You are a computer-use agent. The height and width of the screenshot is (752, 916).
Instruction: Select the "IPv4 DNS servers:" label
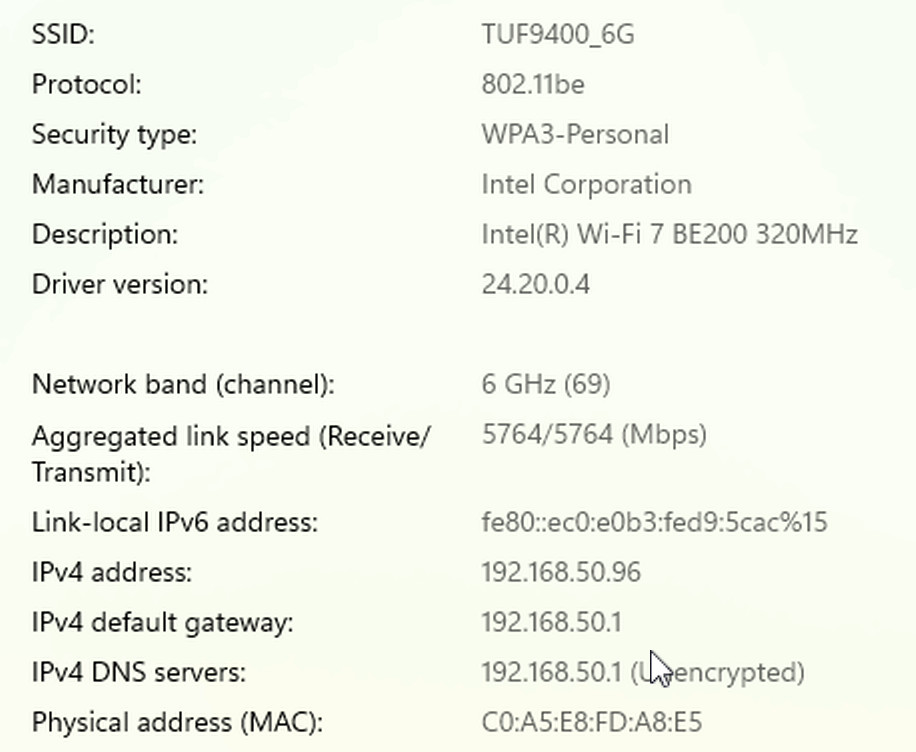point(138,672)
